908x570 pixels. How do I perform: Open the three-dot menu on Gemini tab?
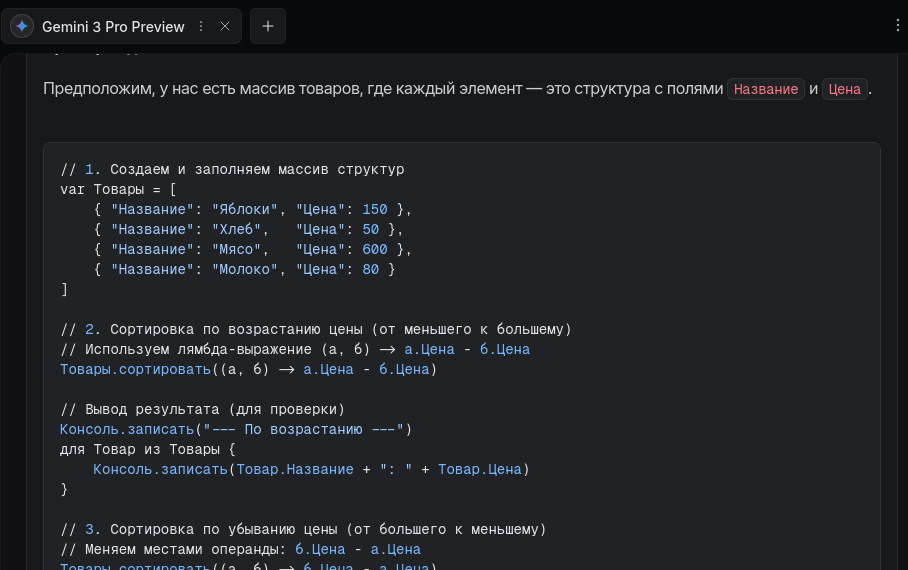click(x=201, y=27)
